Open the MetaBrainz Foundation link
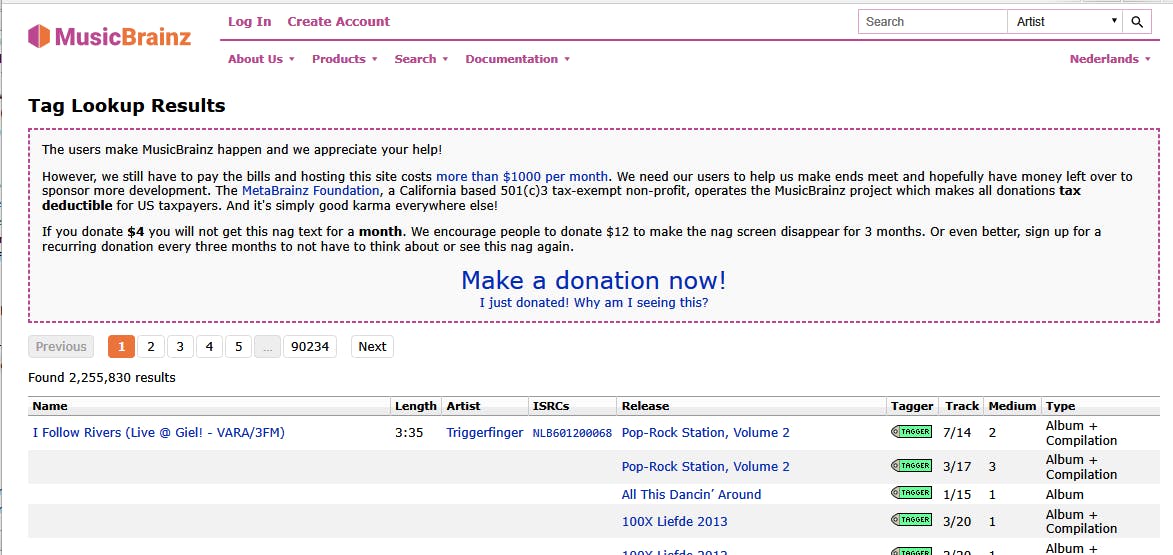1173x555 pixels. [310, 191]
